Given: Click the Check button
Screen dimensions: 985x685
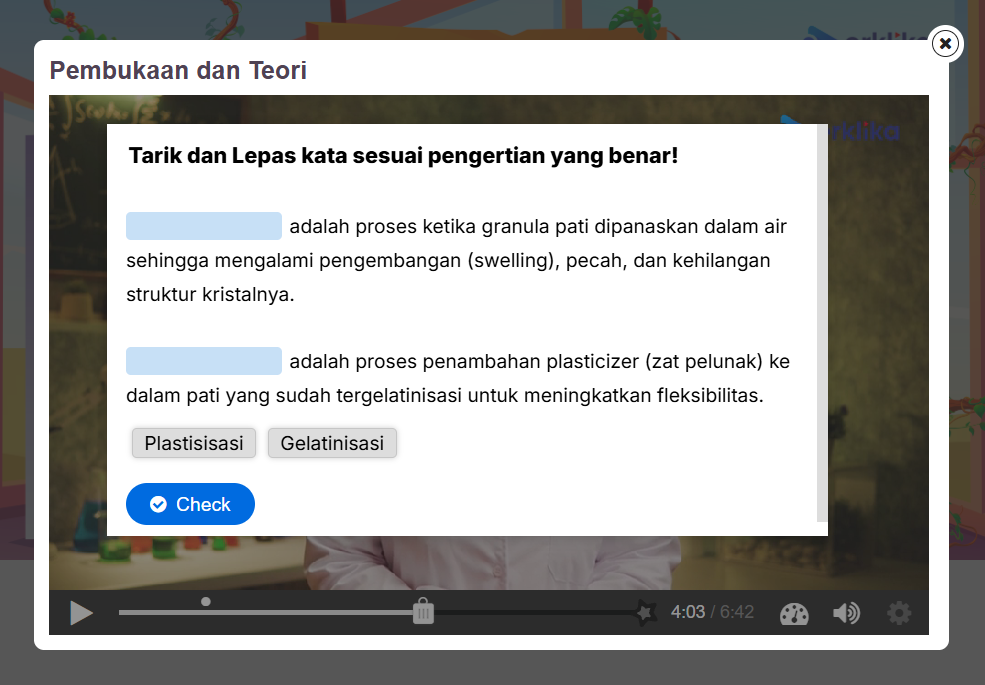Looking at the screenshot, I should [190, 504].
